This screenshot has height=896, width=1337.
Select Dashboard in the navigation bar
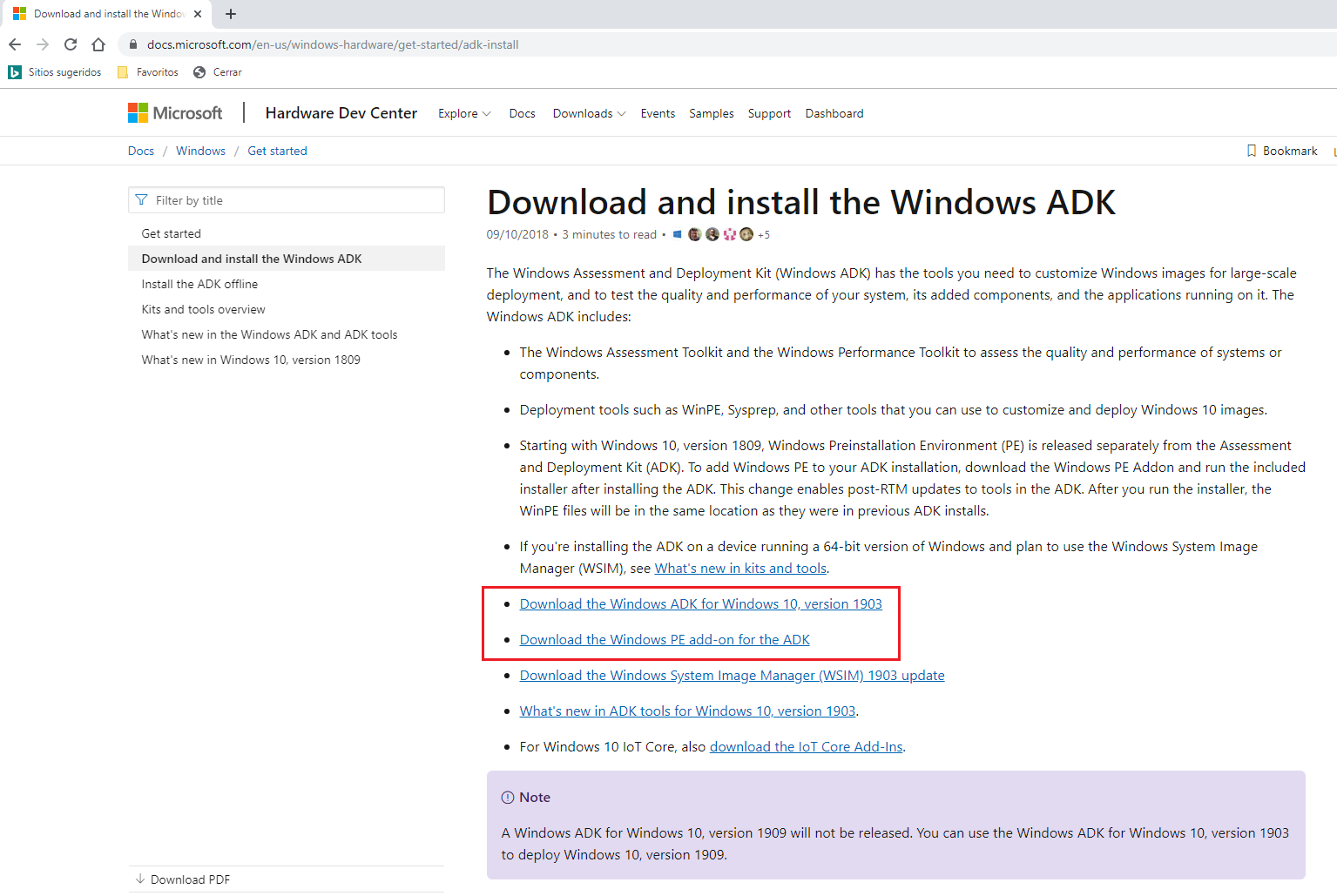(x=834, y=113)
